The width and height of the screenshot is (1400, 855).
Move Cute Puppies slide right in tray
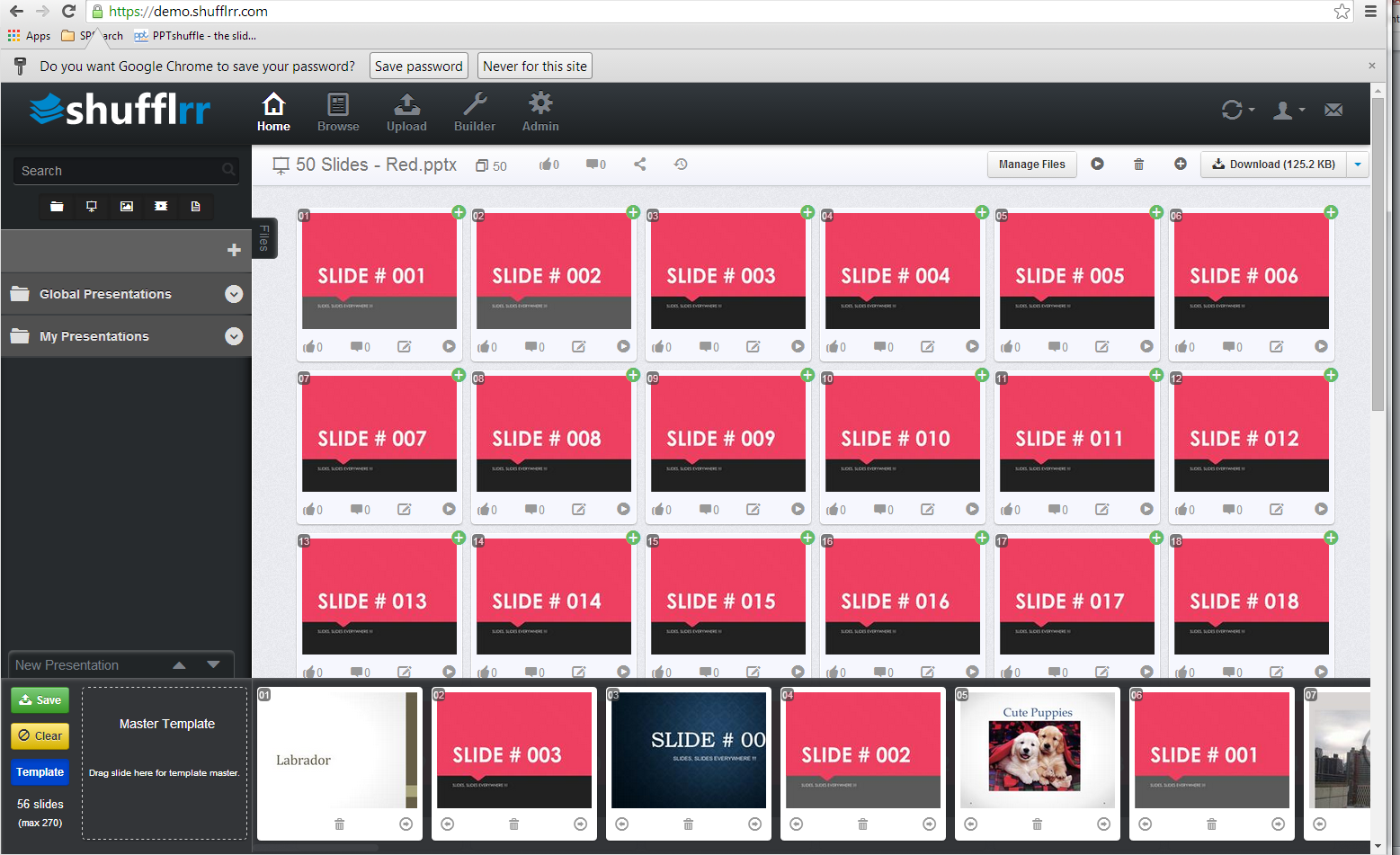(1103, 824)
